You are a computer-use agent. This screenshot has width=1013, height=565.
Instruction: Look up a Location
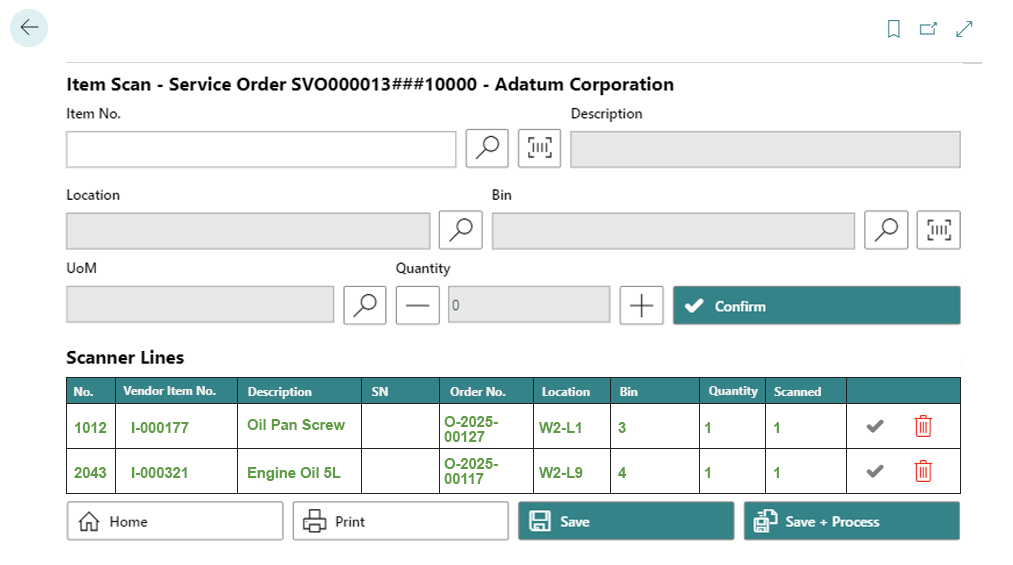[x=461, y=230]
